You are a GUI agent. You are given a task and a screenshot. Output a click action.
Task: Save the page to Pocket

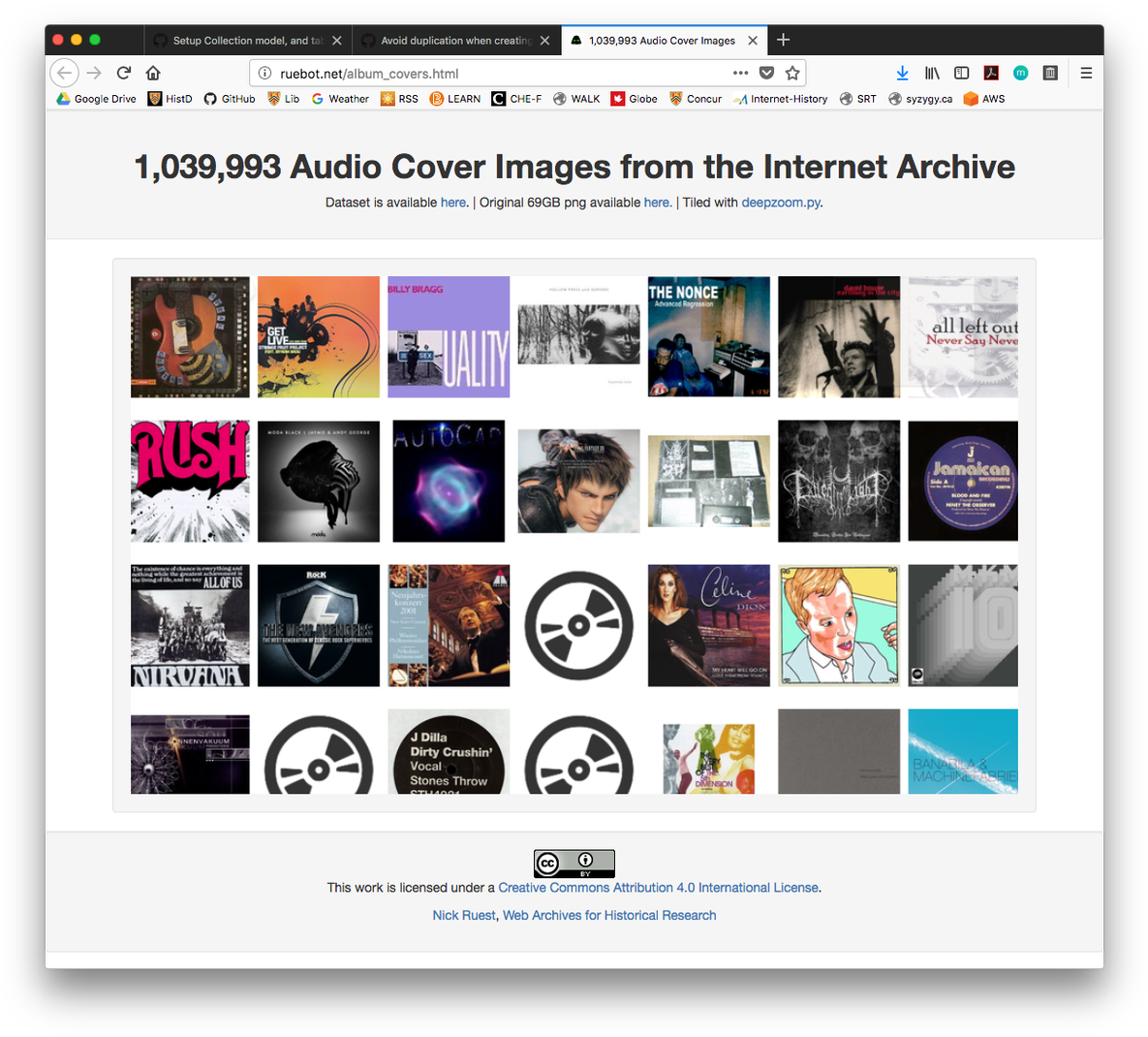pos(766,73)
